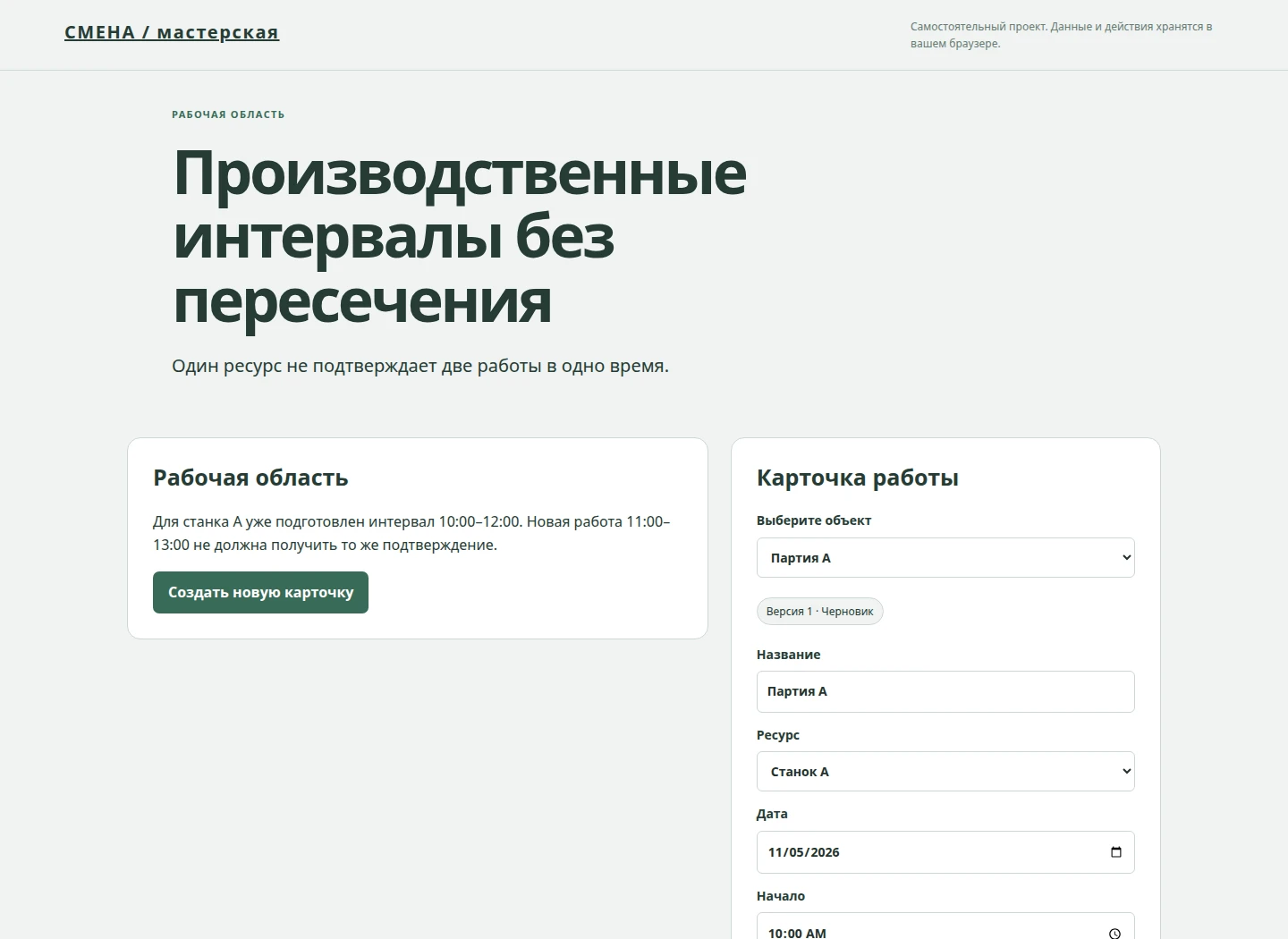Click the small green РАБОЧАЯ ОБЛАСТЬ eyebrow label
Screen dimensions: 1288x939
click(x=228, y=114)
